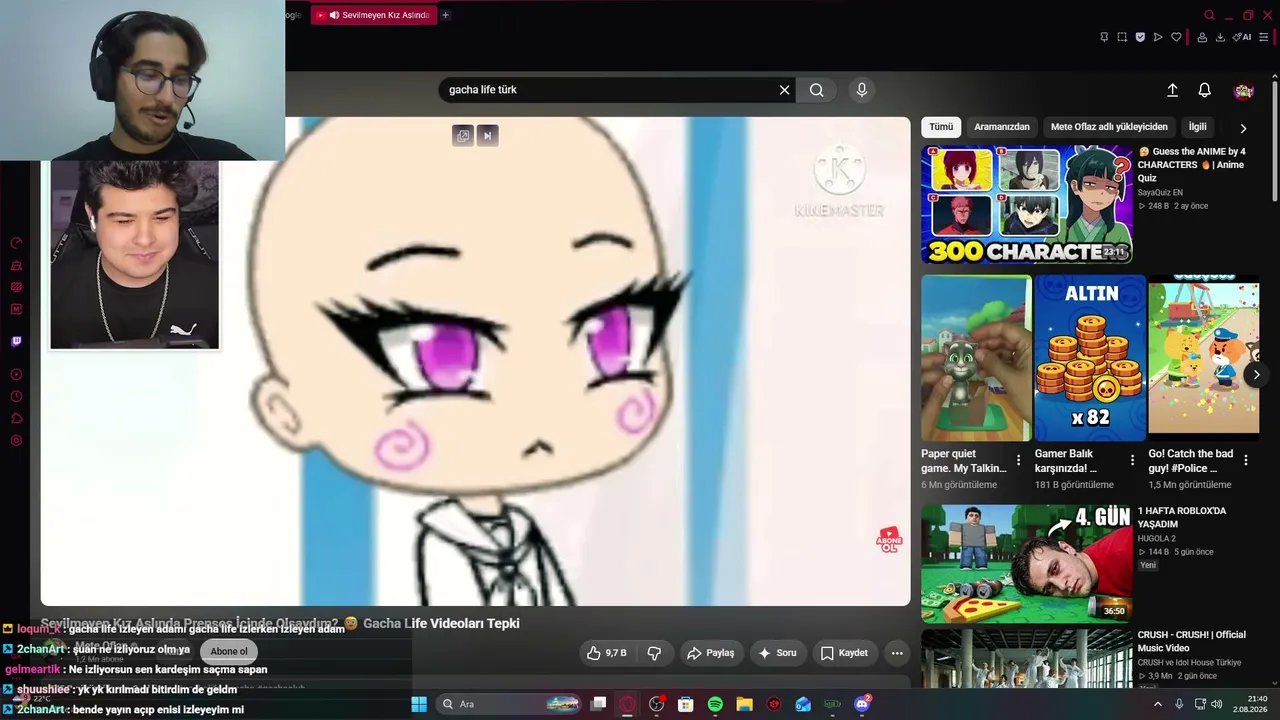The image size is (1280, 720).
Task: Open Discord from the taskbar
Action: click(x=862, y=704)
